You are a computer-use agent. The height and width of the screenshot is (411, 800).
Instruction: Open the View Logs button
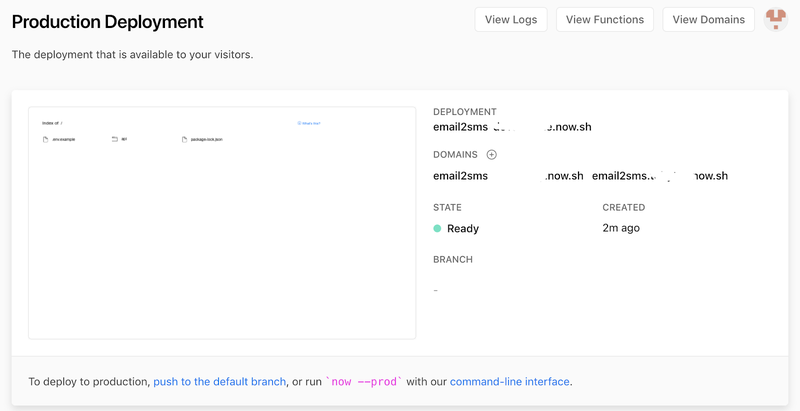point(511,20)
